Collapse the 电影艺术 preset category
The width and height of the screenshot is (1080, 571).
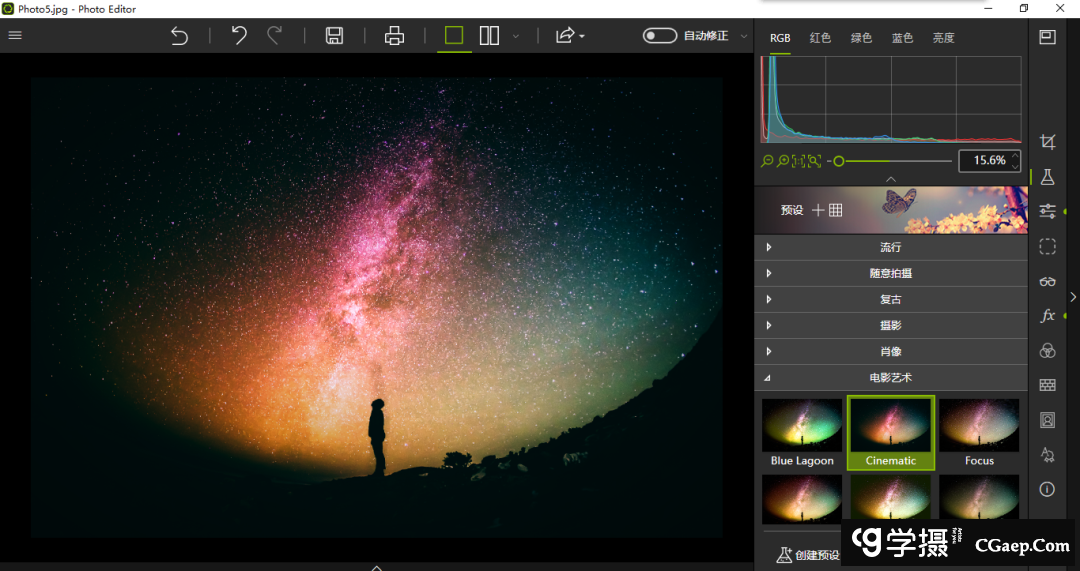[890, 378]
